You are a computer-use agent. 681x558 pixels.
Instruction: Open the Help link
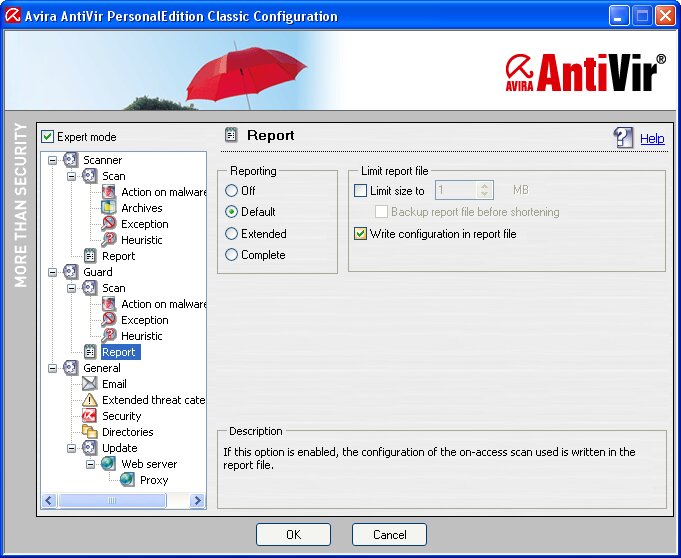[x=652, y=139]
